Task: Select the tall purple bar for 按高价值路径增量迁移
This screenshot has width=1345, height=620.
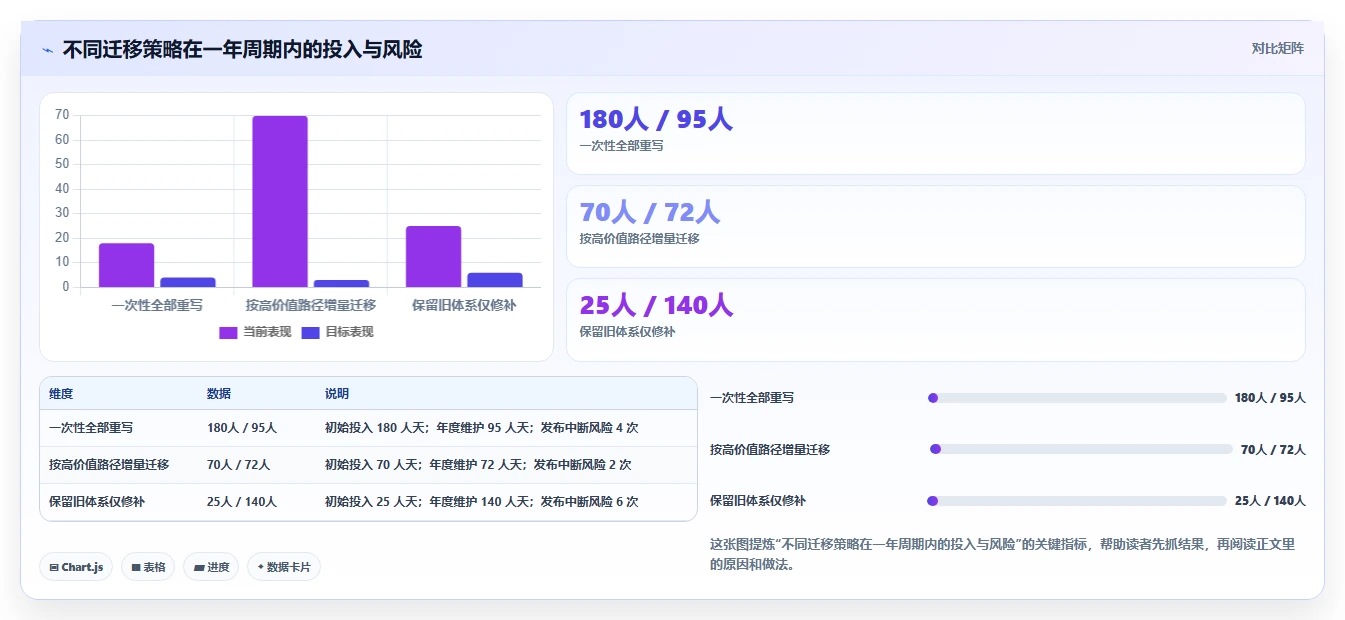Action: (x=280, y=201)
